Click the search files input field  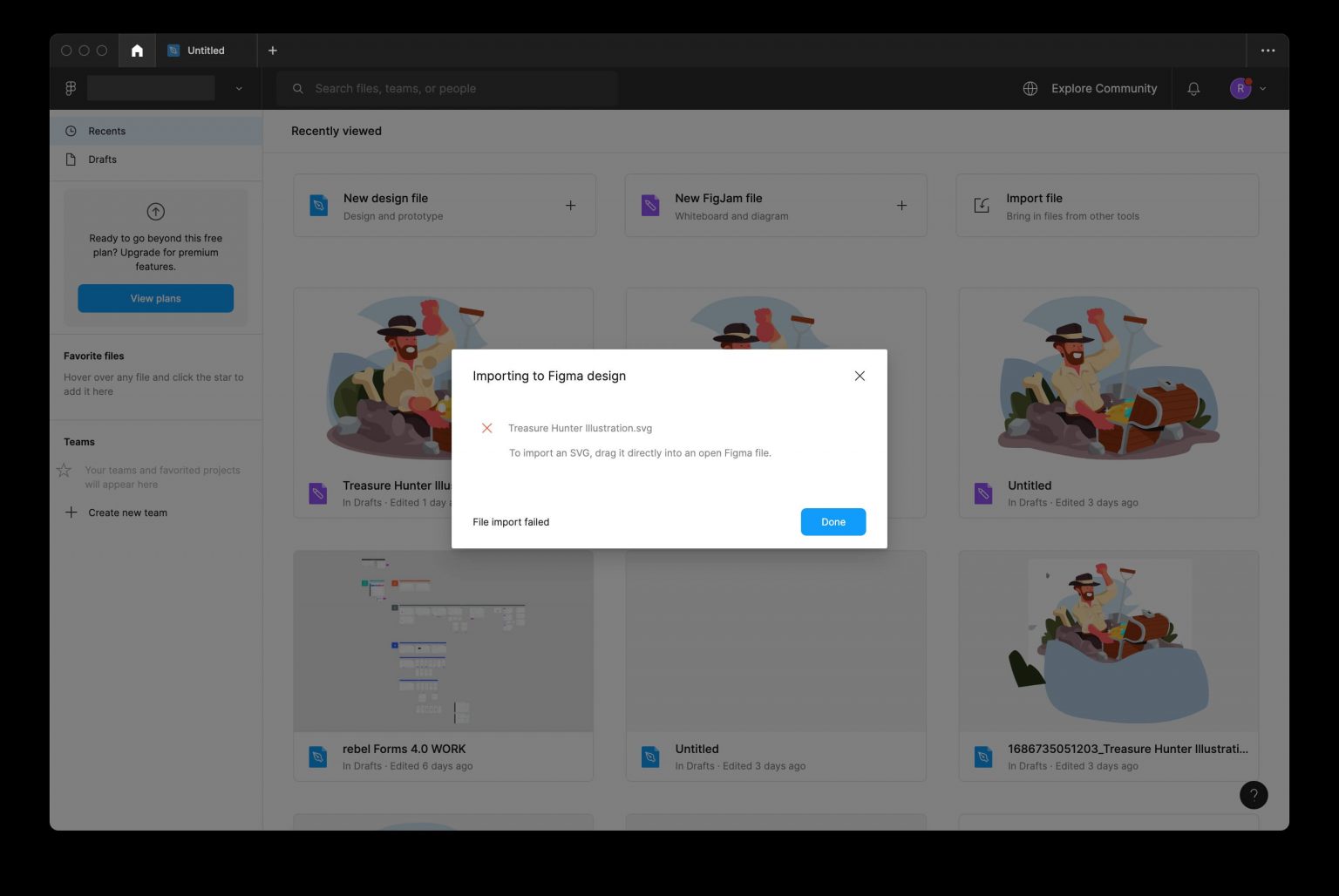tap(446, 88)
